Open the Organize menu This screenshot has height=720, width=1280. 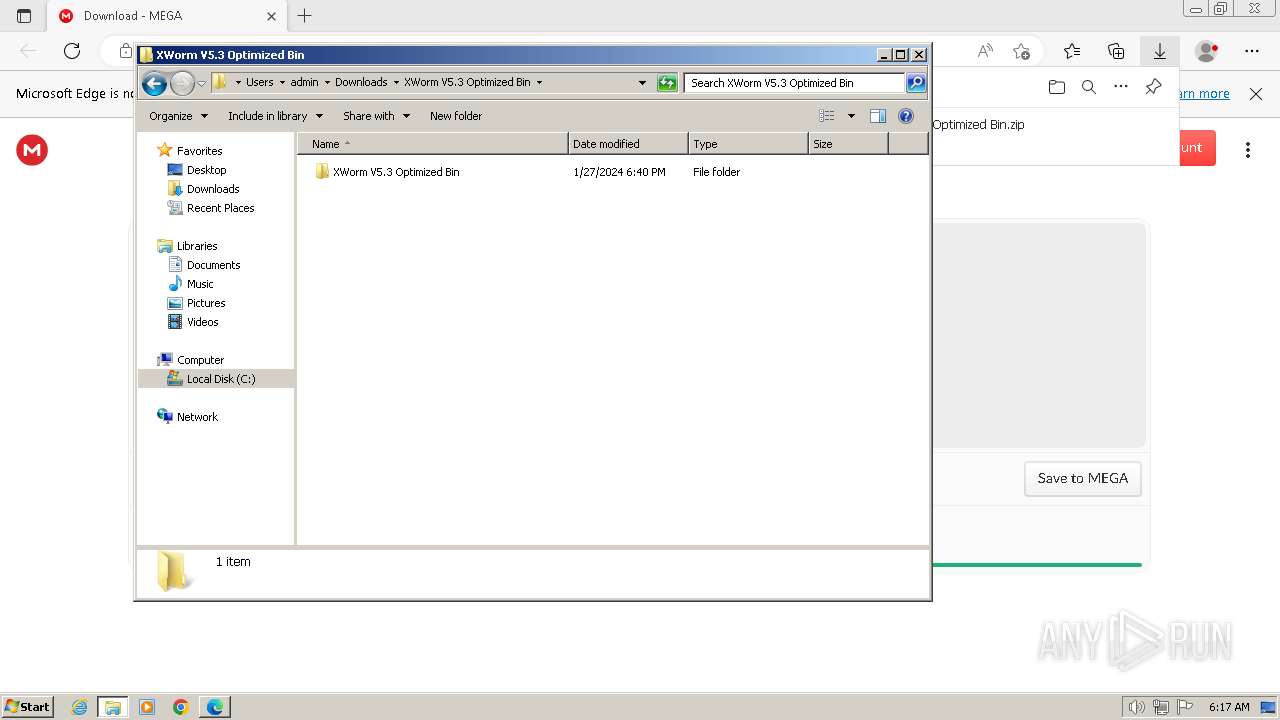[x=178, y=116]
